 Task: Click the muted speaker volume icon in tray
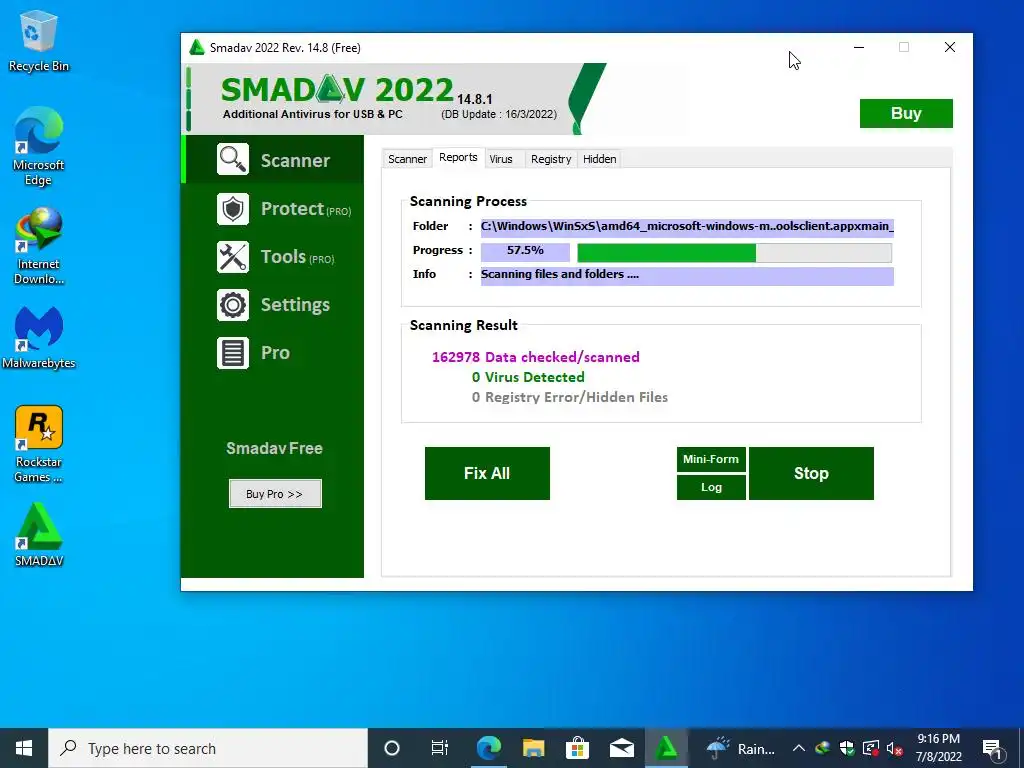tap(895, 748)
